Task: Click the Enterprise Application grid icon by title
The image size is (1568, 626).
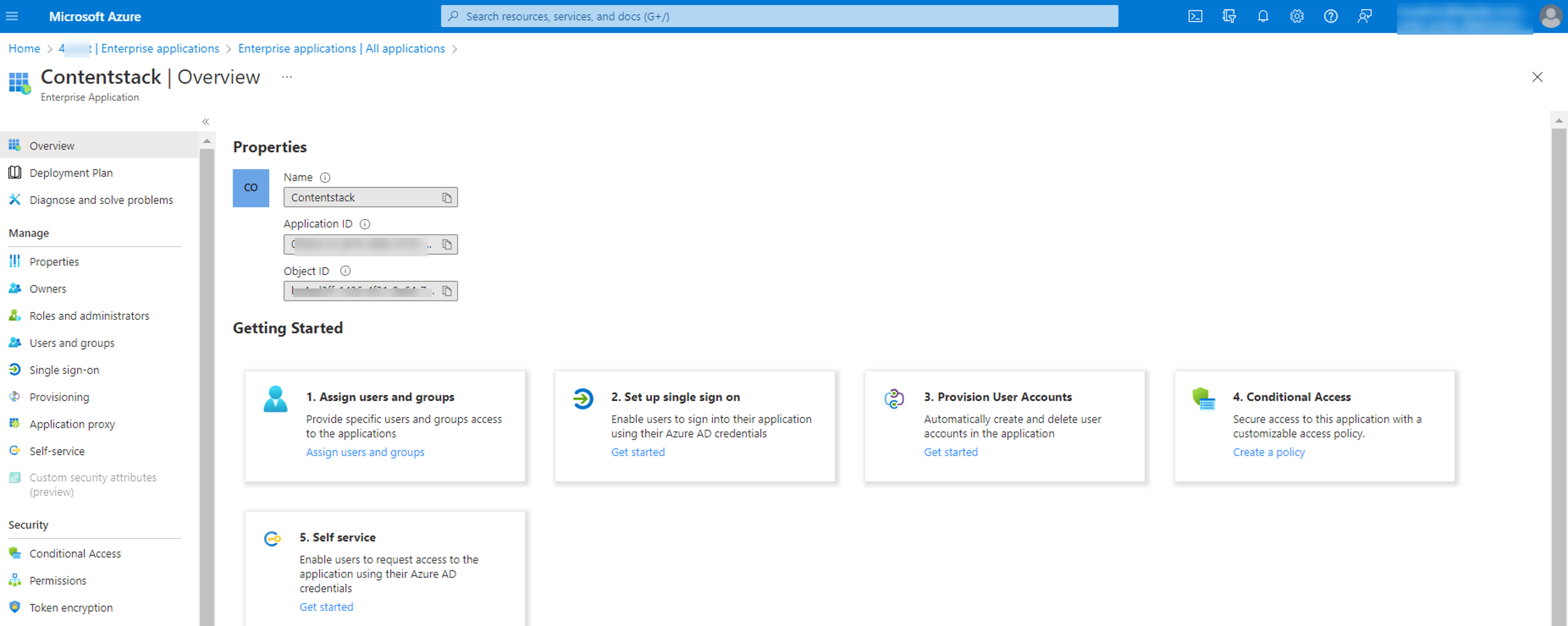Action: pyautogui.click(x=20, y=83)
